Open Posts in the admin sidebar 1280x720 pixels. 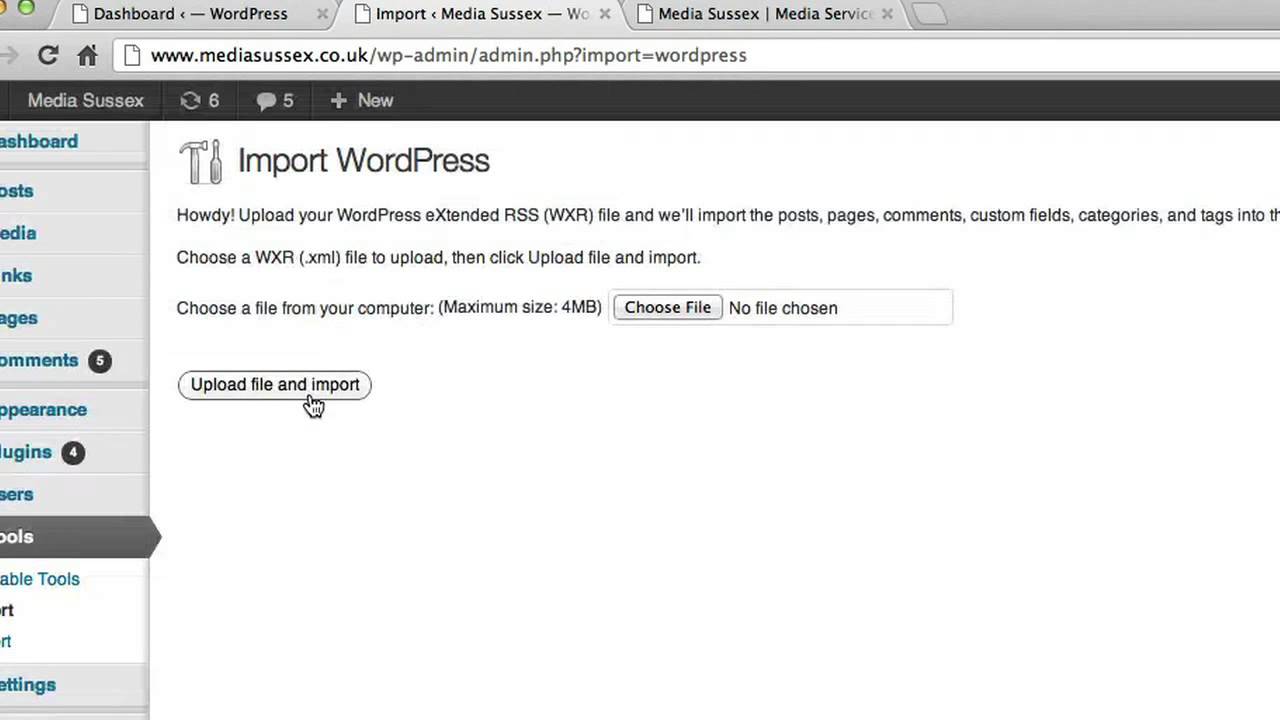click(17, 190)
